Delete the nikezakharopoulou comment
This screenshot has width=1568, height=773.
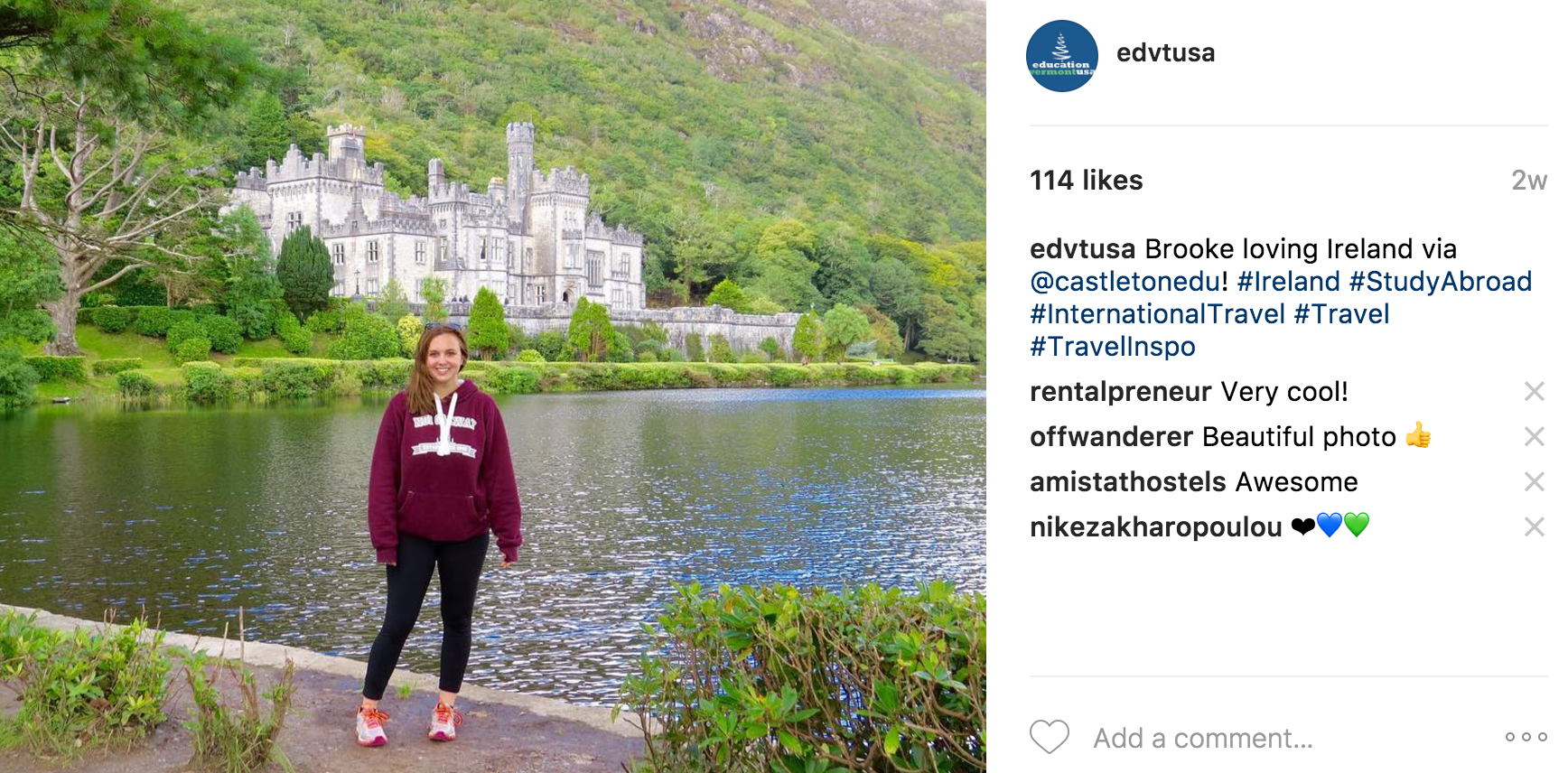(x=1534, y=526)
